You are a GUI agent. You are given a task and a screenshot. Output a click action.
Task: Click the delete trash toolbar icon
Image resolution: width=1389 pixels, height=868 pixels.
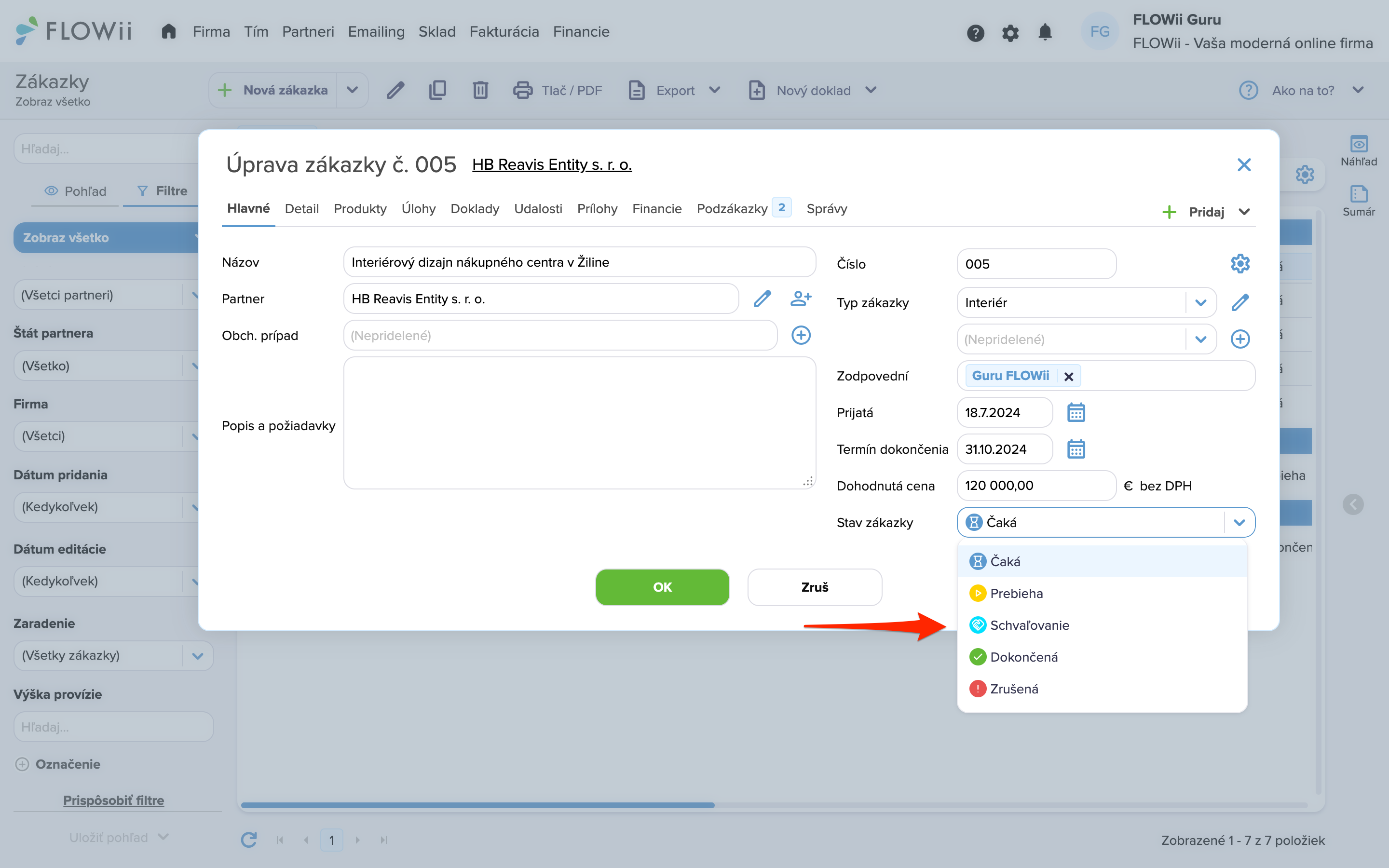480,90
